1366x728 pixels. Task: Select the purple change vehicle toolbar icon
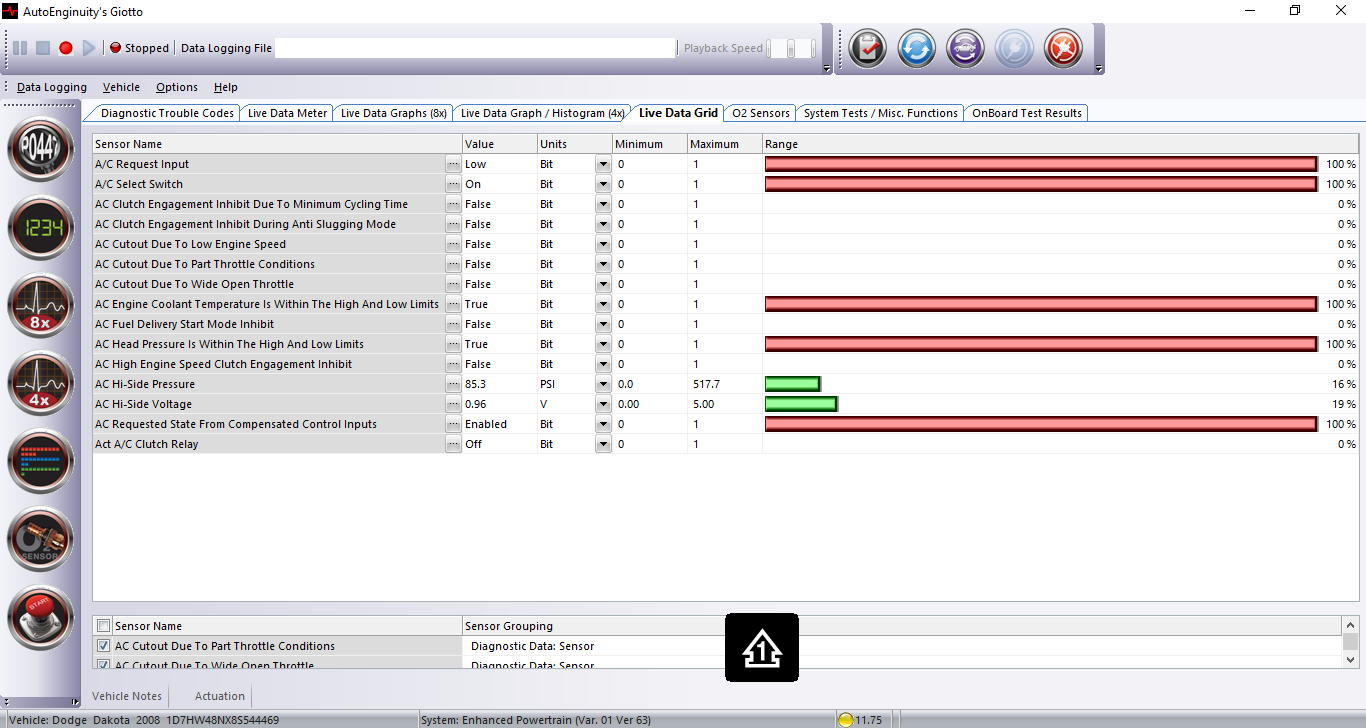click(964, 47)
